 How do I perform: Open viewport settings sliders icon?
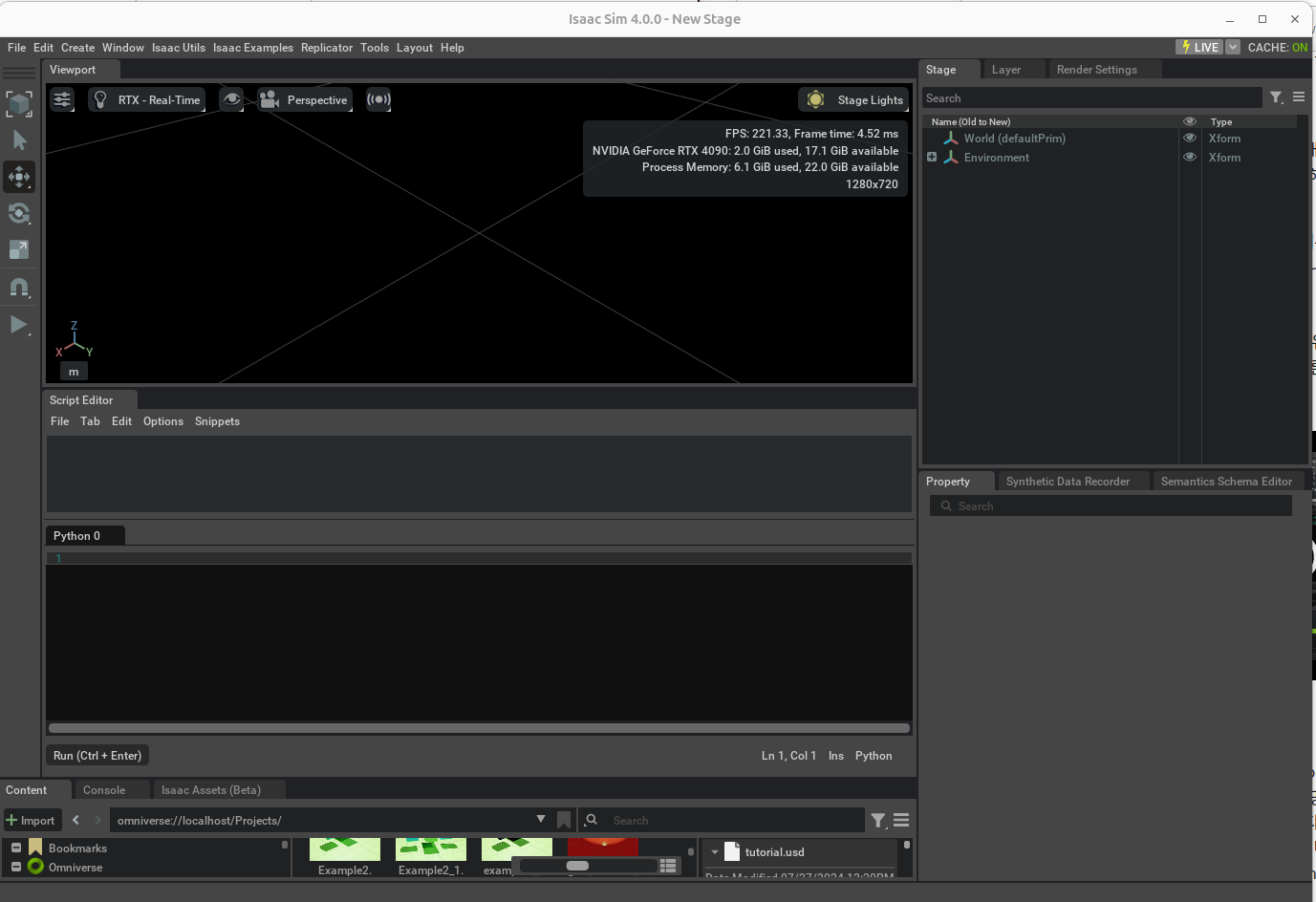click(62, 99)
